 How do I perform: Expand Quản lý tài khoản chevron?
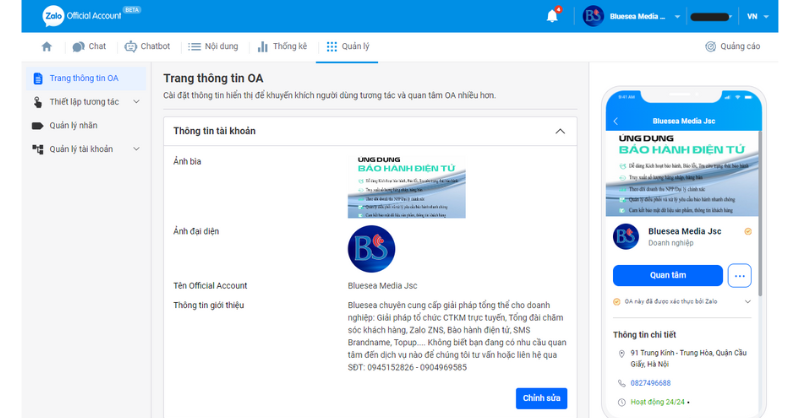click(x=136, y=149)
